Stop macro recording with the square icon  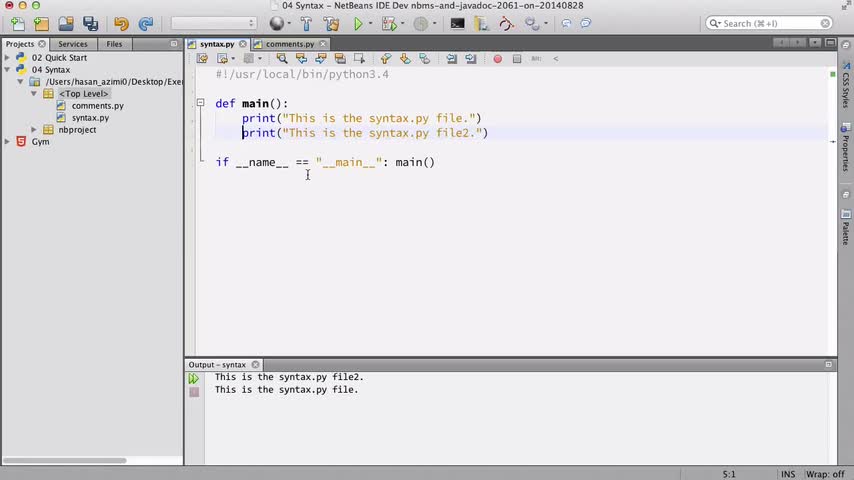pos(517,58)
